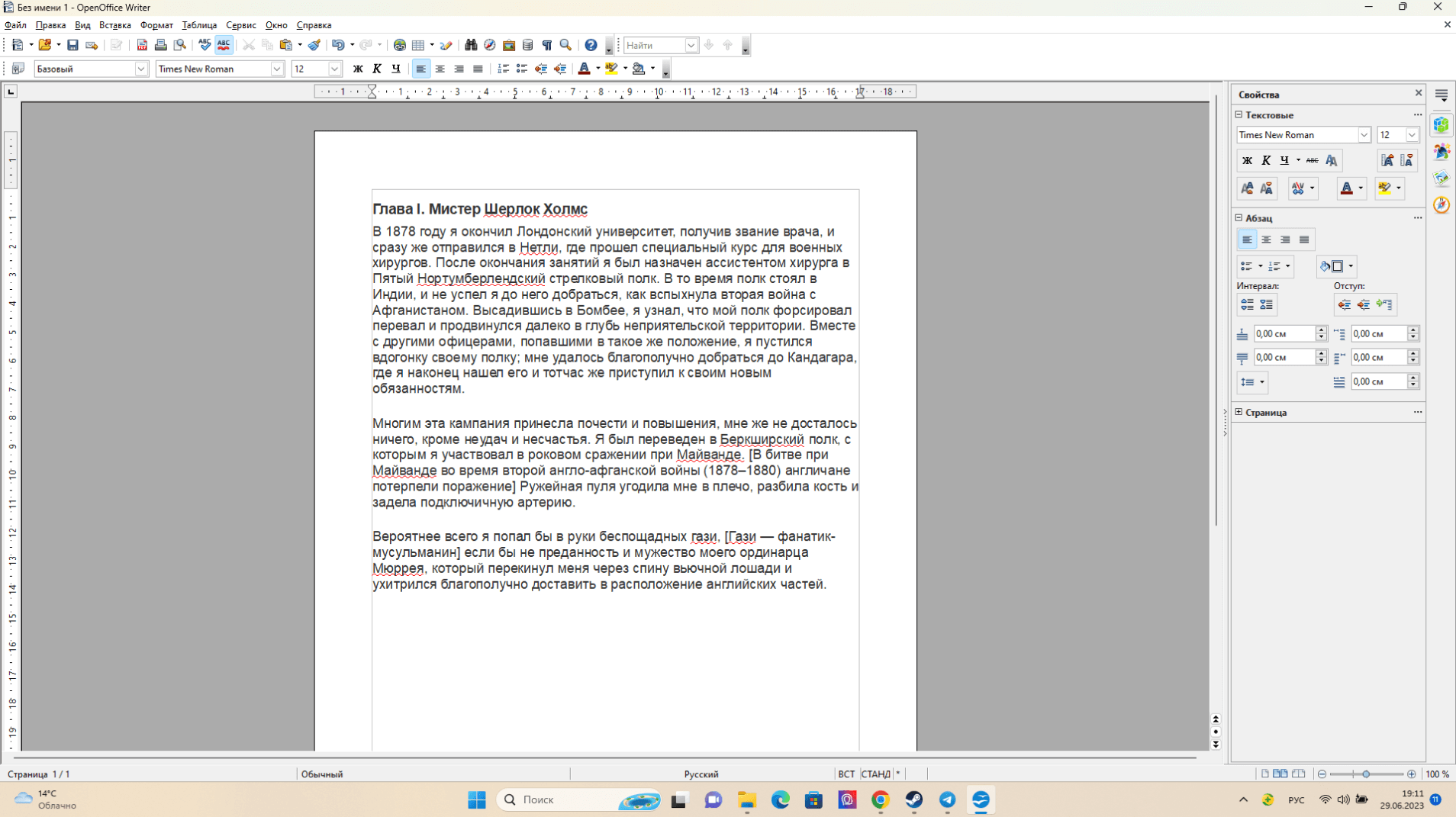Click the 'Русский' language status field
The image size is (1456, 817).
[x=701, y=774]
